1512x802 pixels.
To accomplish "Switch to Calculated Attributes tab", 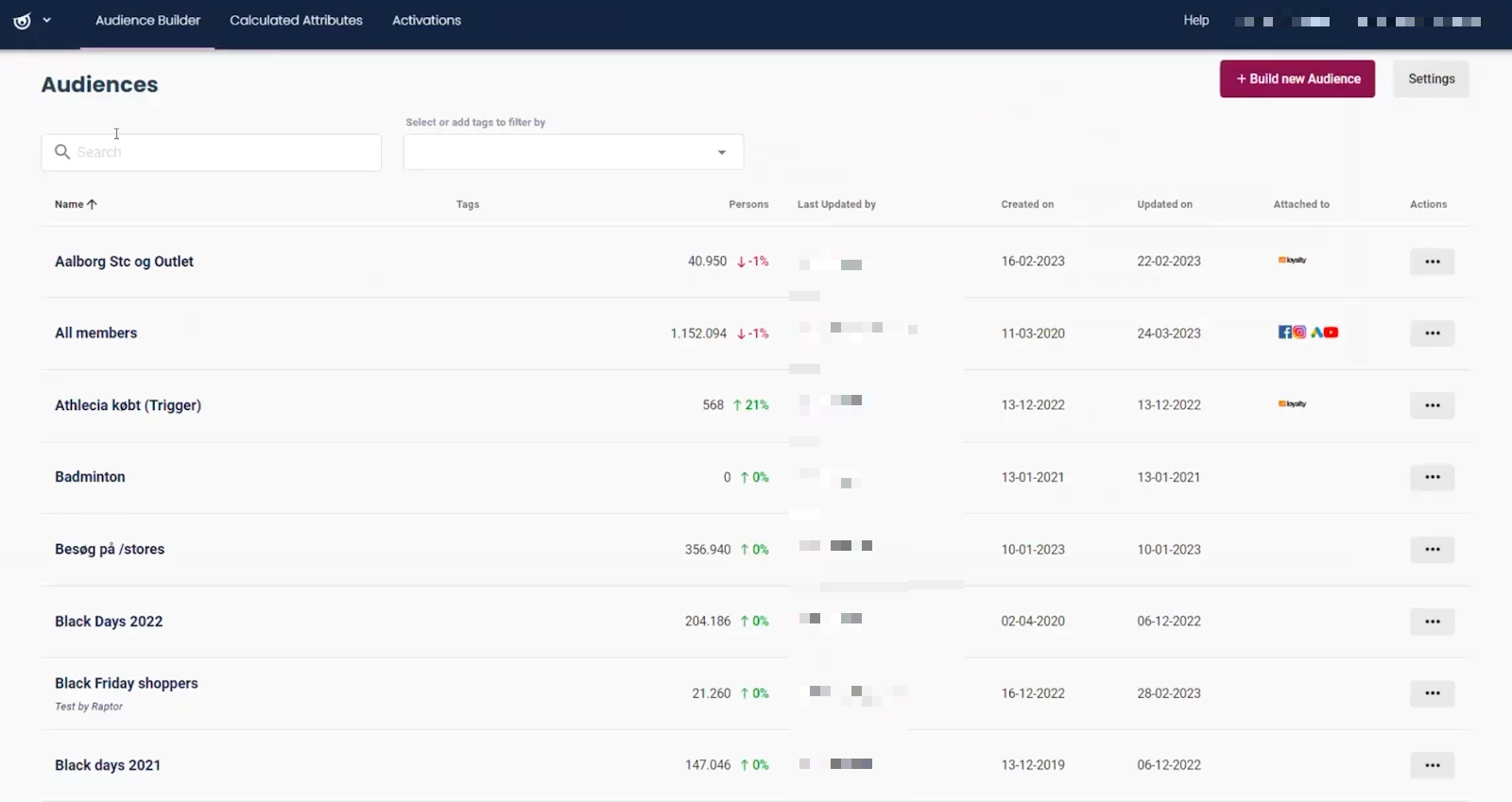I will point(296,20).
